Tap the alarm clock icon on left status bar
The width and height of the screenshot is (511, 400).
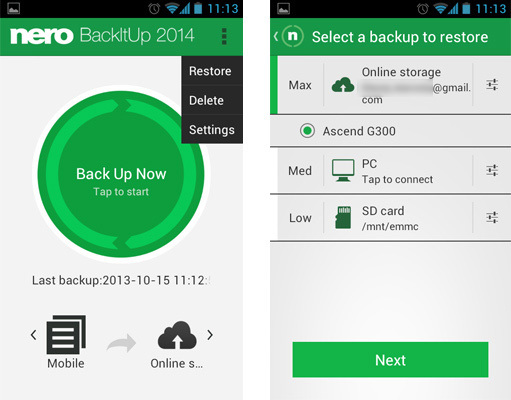tap(154, 8)
